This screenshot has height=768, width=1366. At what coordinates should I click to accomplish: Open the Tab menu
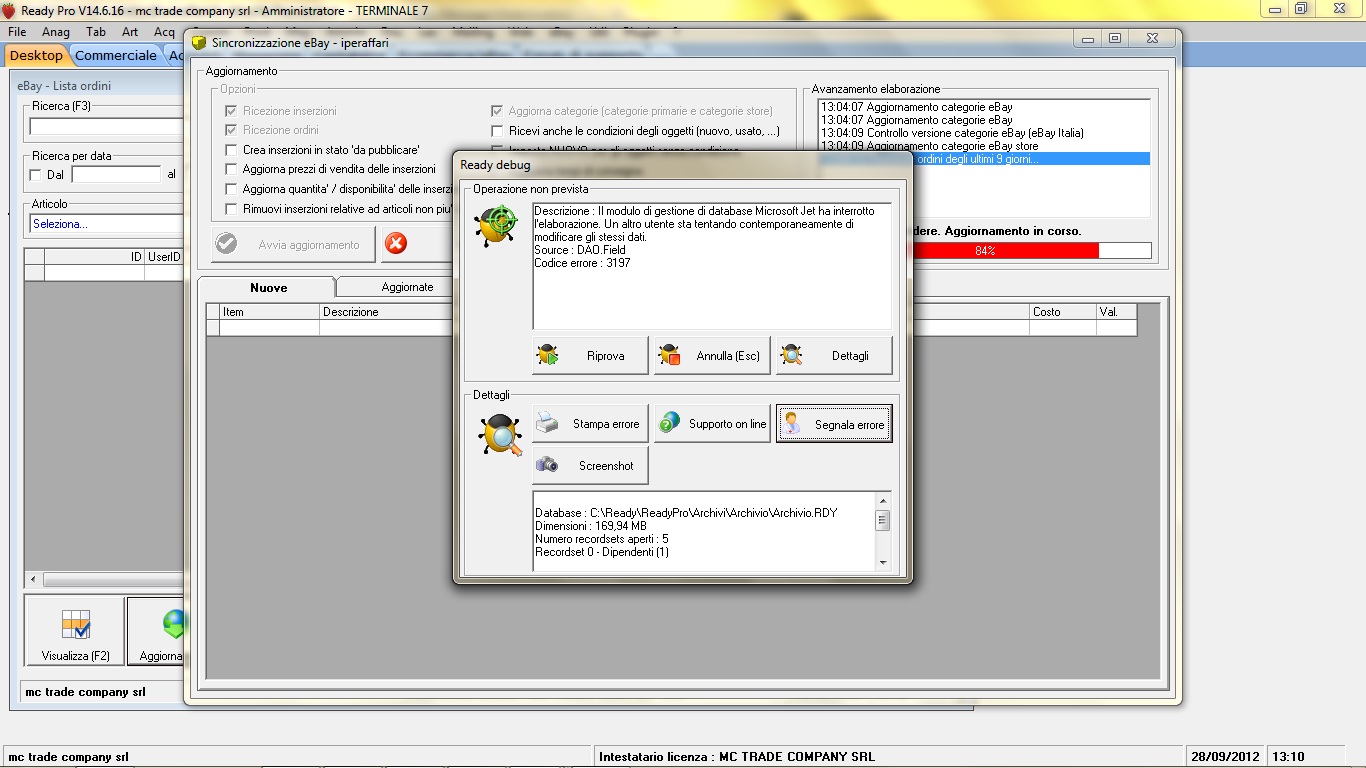pos(96,32)
